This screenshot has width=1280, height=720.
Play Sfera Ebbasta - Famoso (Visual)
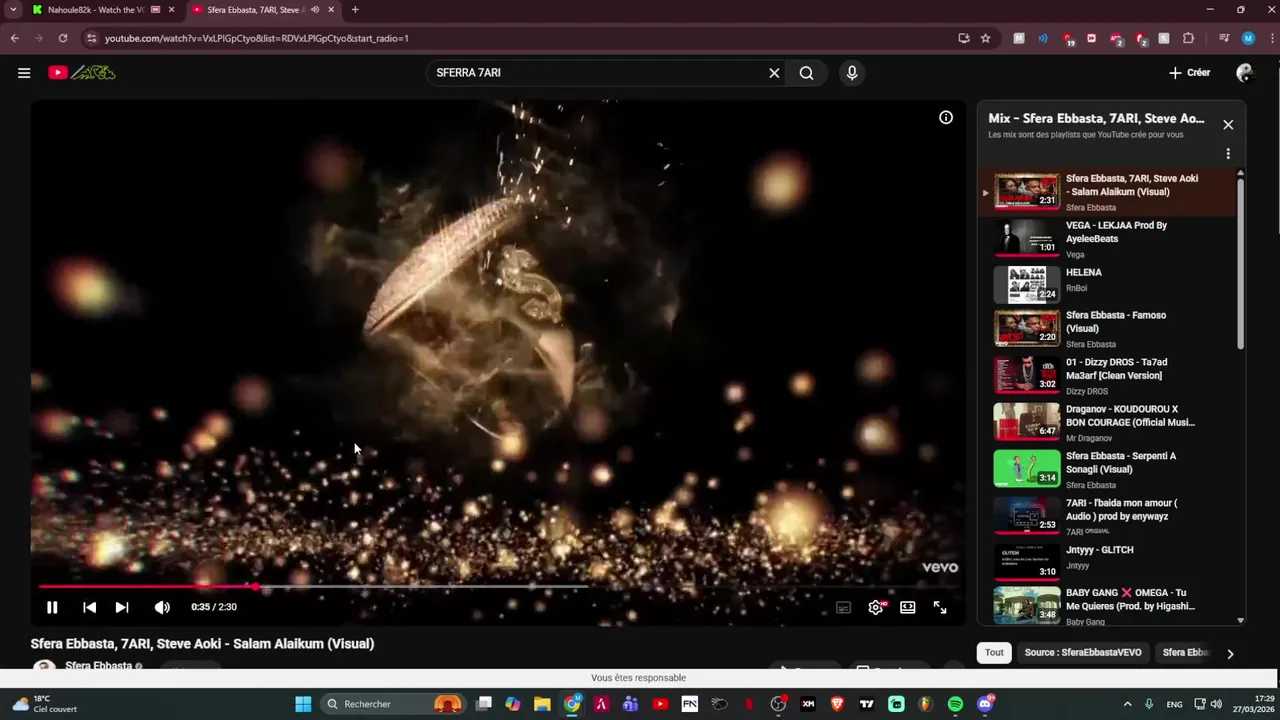click(1108, 329)
